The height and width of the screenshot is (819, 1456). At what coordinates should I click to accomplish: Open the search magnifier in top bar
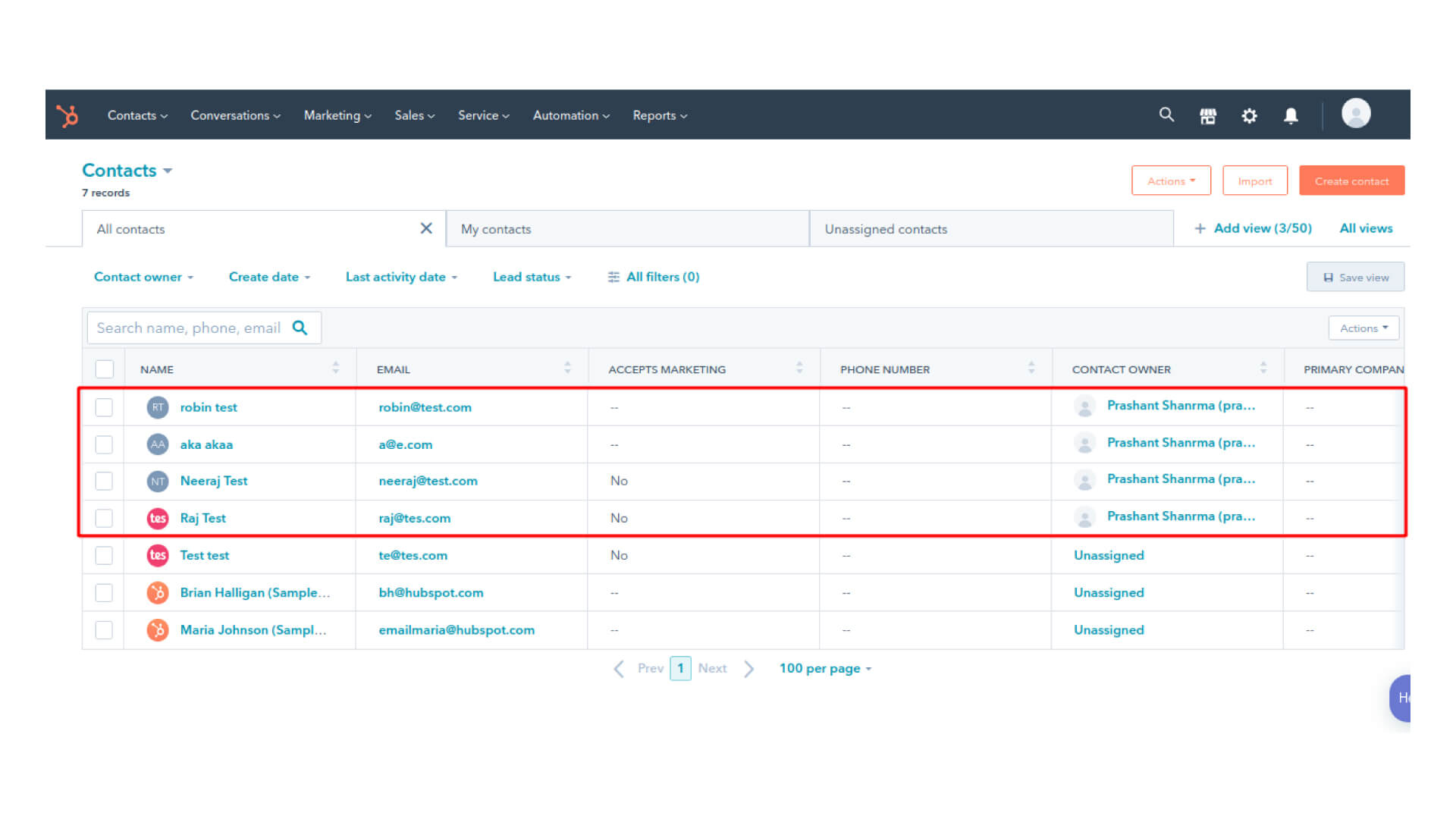point(1166,115)
